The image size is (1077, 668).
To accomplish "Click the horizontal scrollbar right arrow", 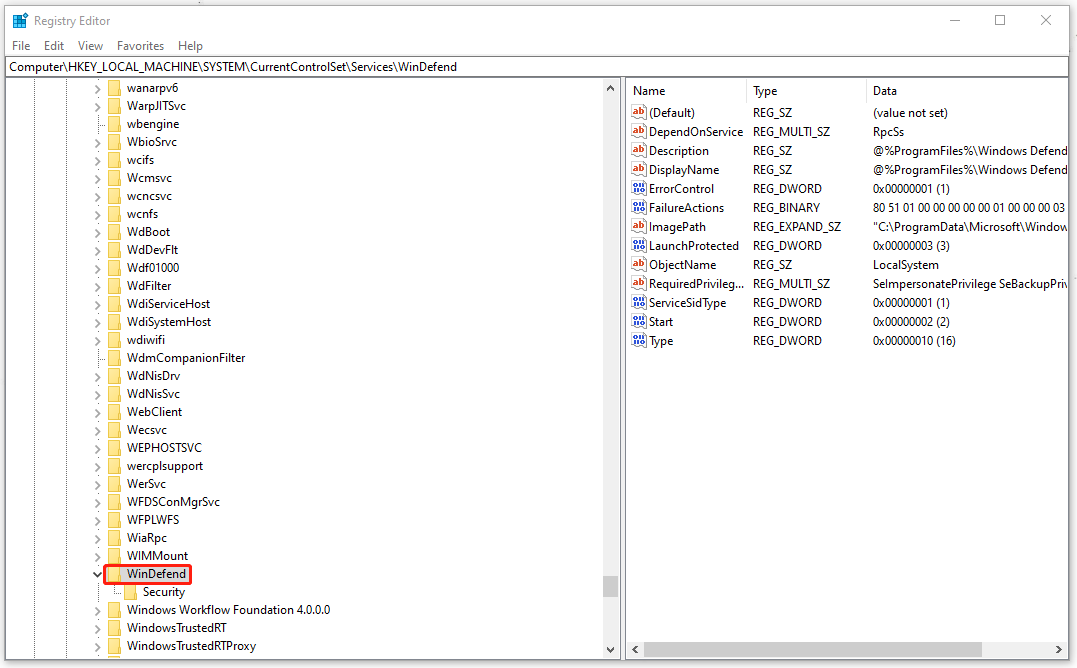I will (1058, 649).
